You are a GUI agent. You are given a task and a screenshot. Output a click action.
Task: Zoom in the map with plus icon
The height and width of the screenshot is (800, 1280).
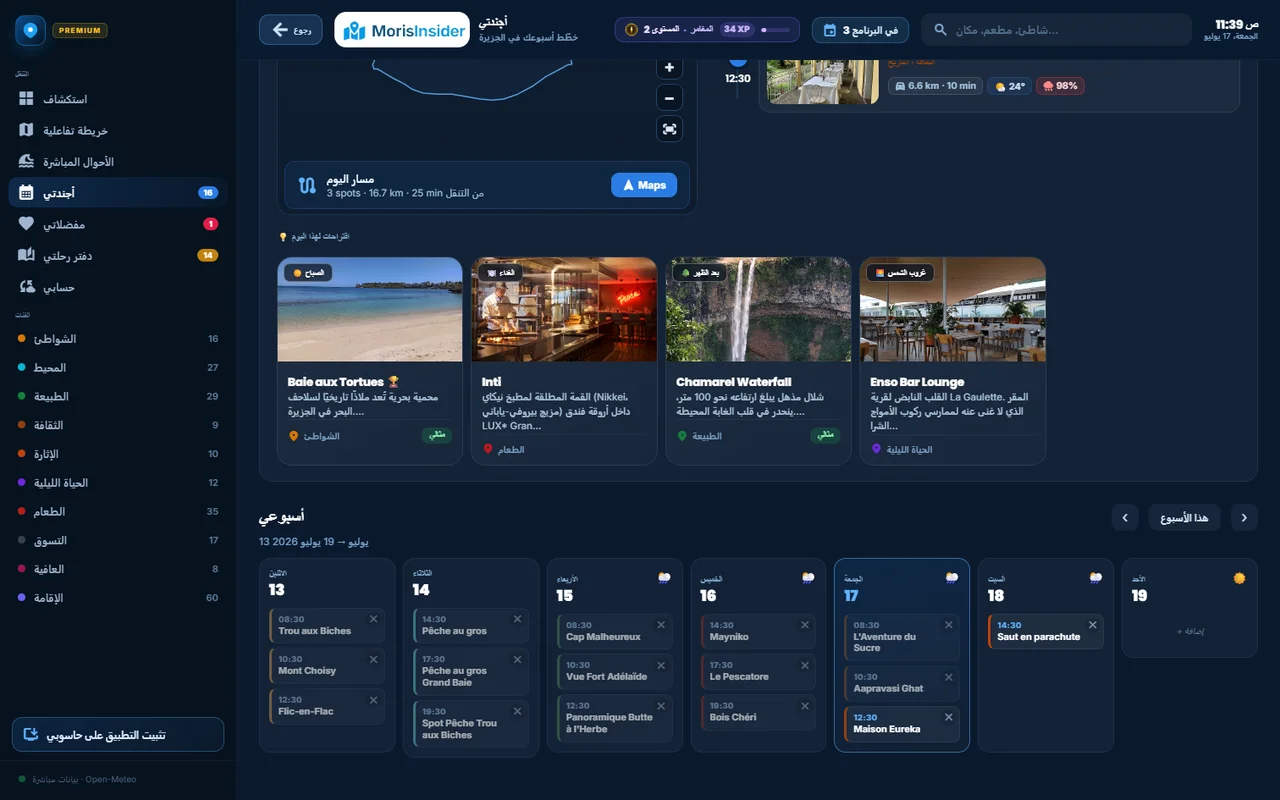click(669, 68)
